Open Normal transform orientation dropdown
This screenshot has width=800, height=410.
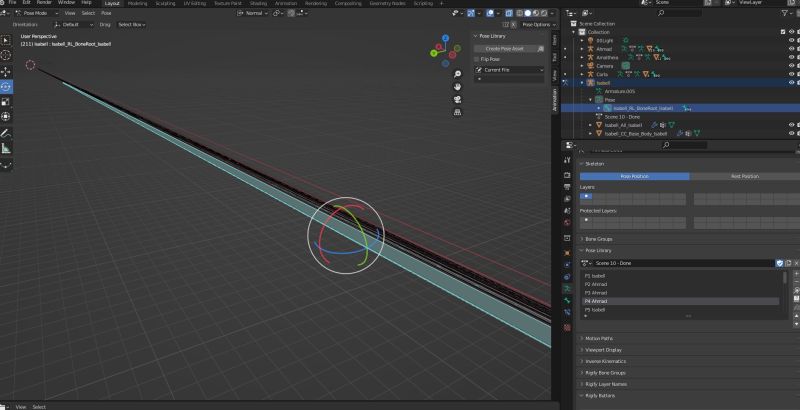click(254, 13)
